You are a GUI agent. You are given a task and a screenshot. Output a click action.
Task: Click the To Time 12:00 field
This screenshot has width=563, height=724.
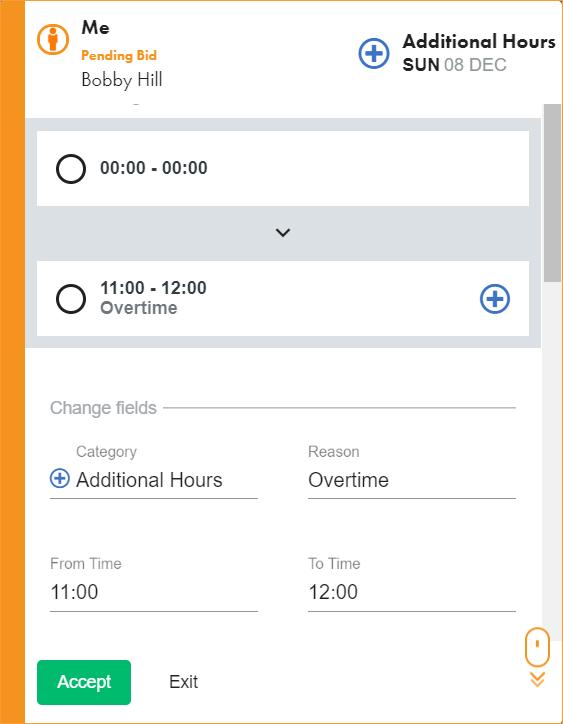pos(412,592)
